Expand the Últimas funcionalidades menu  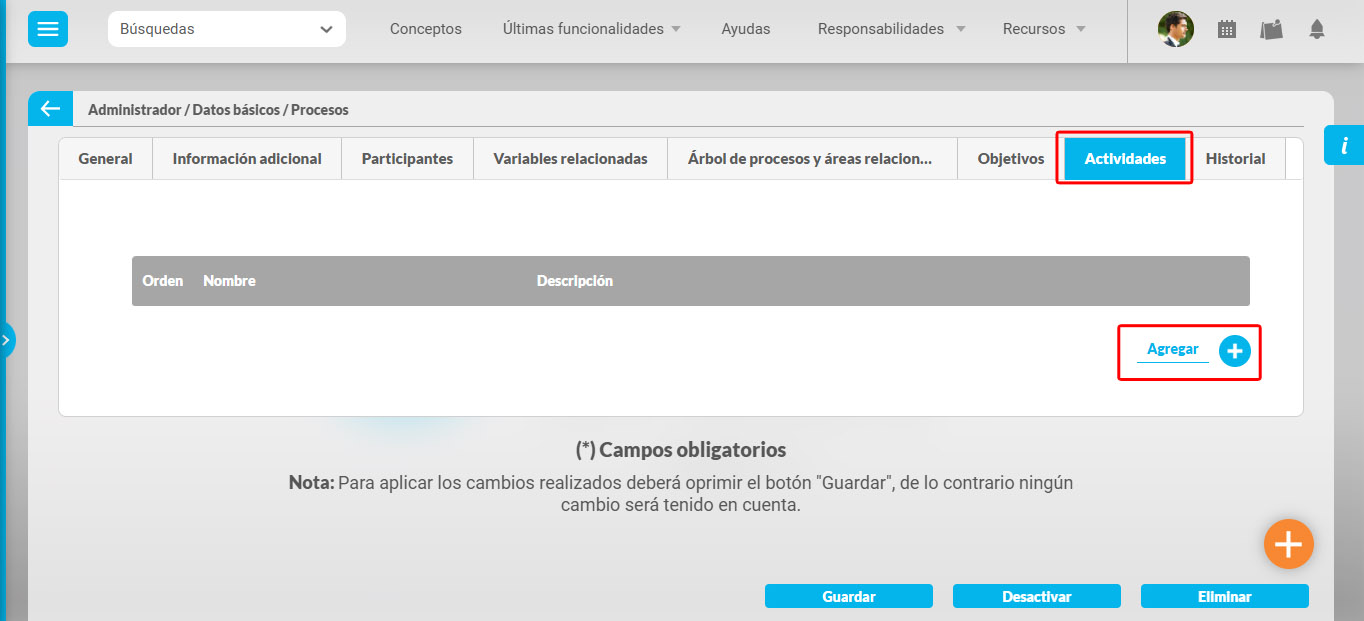click(591, 30)
